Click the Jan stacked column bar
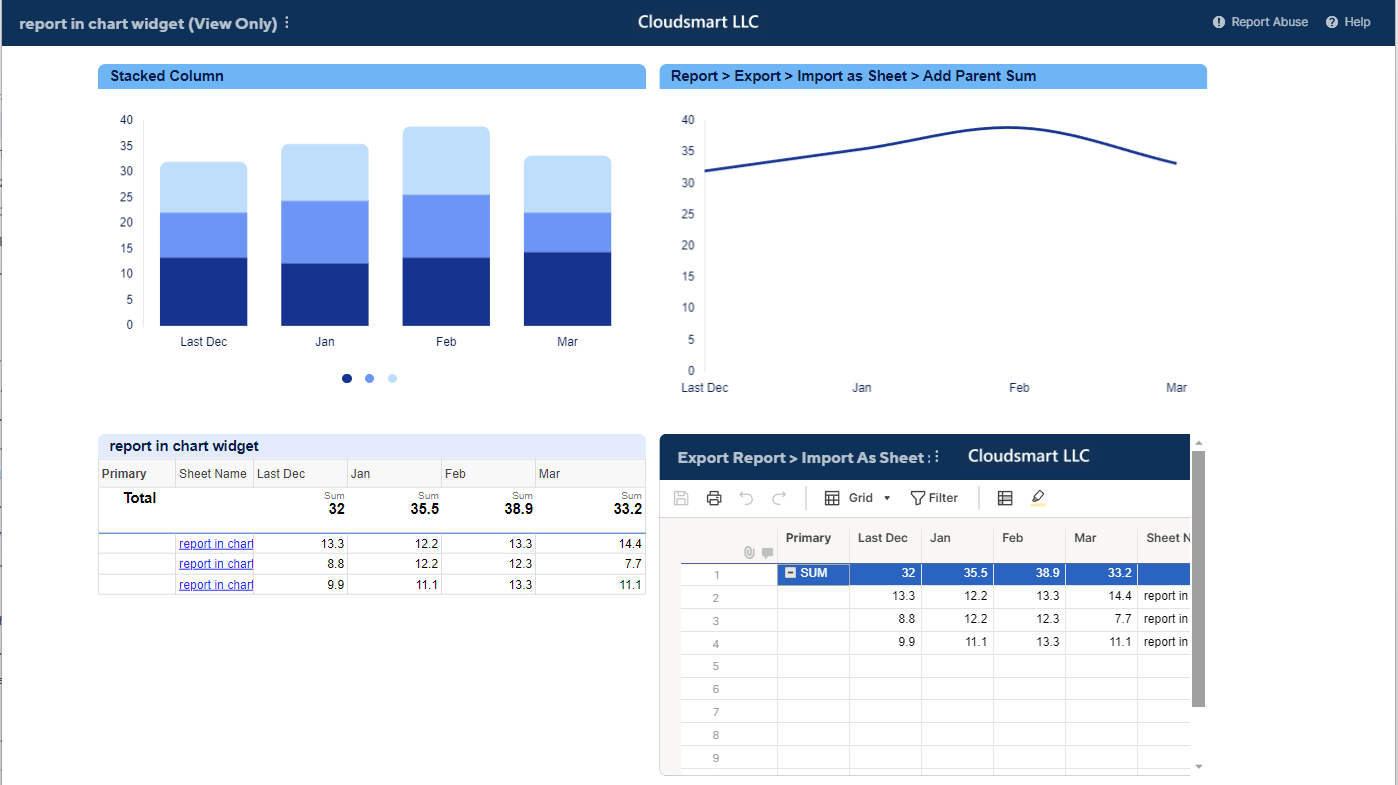 pos(325,235)
